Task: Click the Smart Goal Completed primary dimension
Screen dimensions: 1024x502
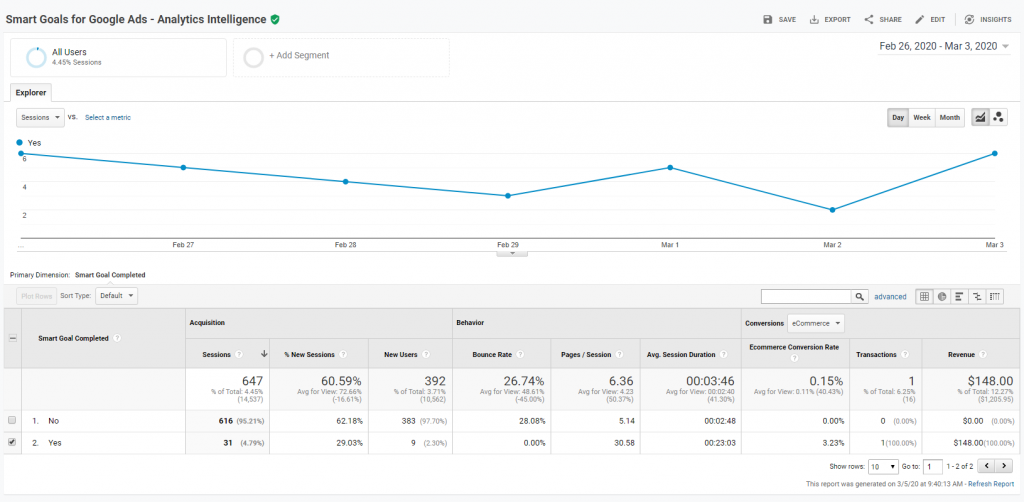Action: (x=110, y=275)
